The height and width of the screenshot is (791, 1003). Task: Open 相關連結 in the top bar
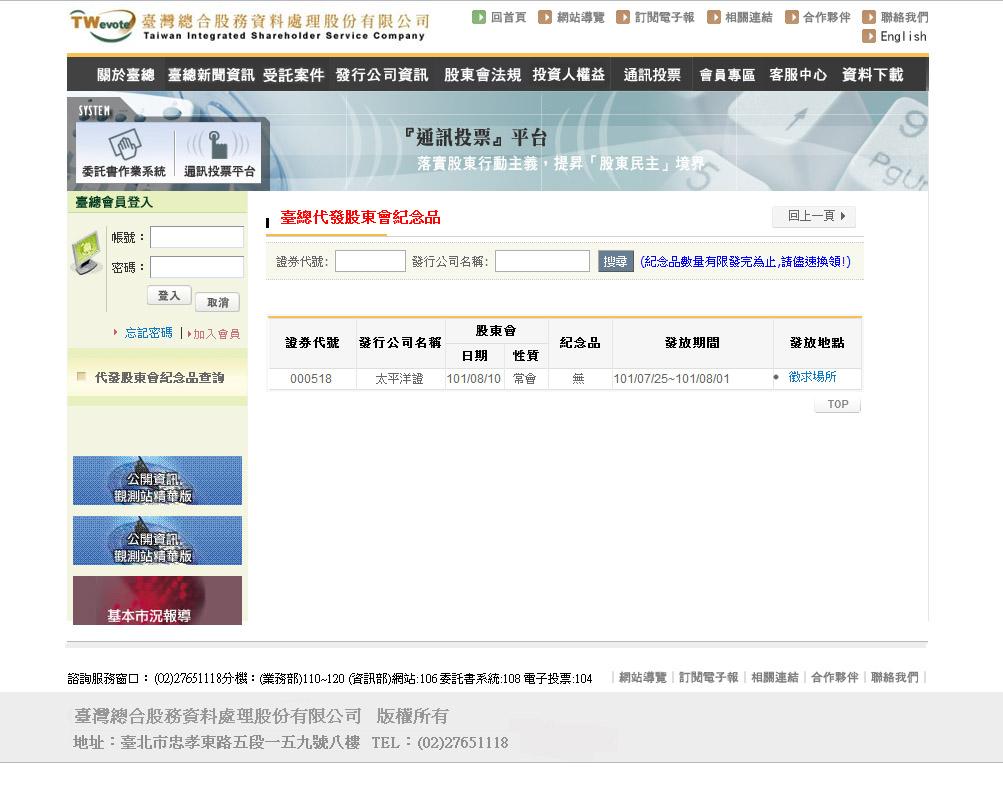click(740, 17)
